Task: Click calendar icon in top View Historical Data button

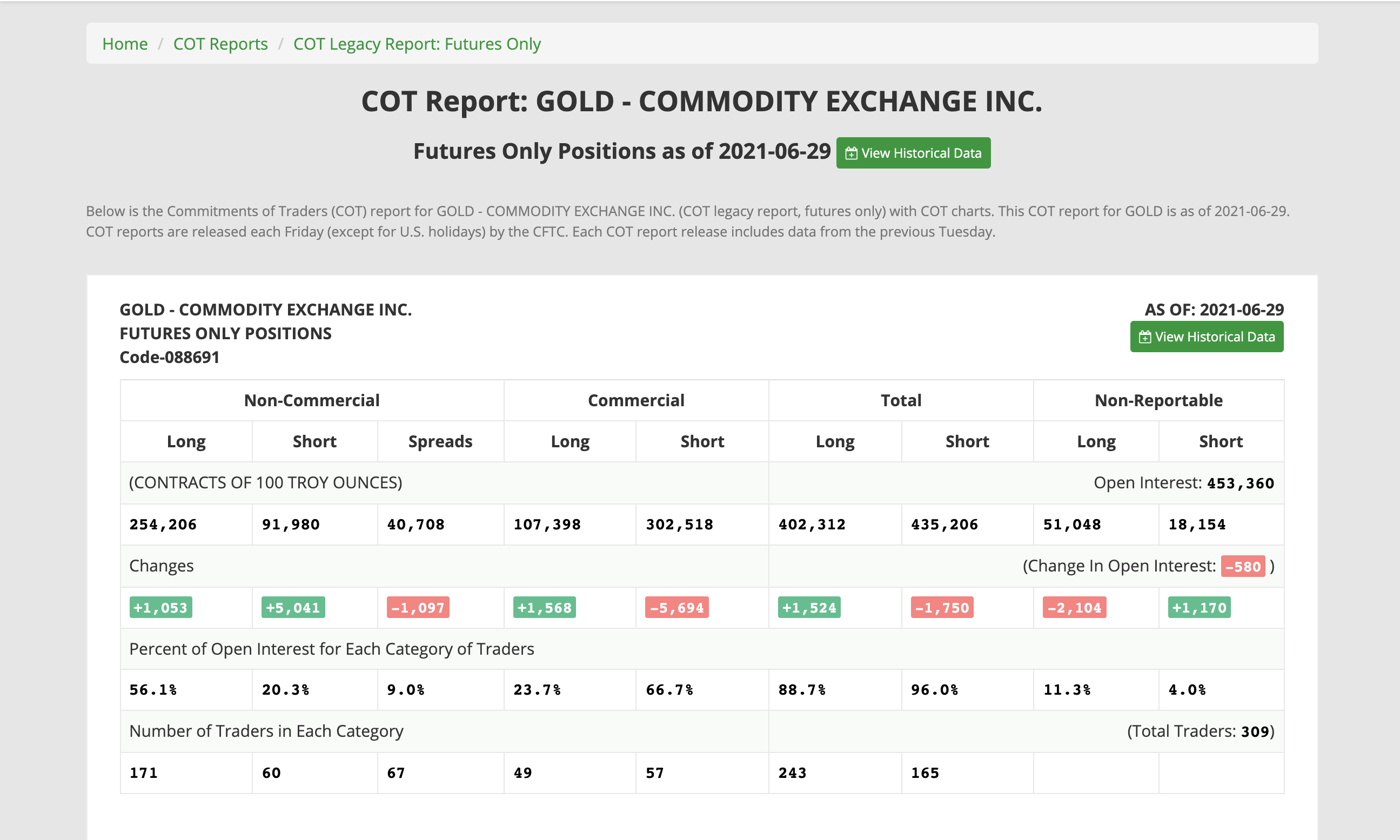Action: pos(851,153)
